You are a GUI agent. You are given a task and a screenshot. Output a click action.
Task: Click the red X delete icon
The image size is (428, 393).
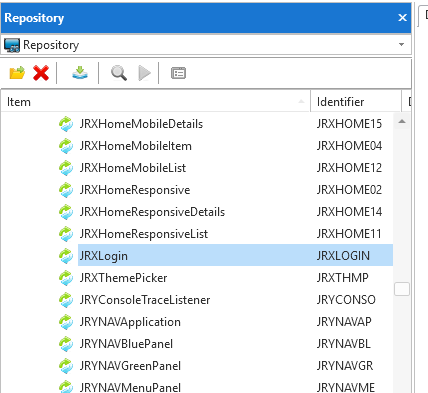point(41,73)
